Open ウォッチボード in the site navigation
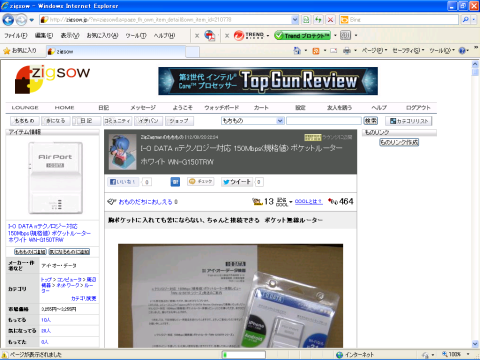The width and height of the screenshot is (480, 360). coord(221,108)
